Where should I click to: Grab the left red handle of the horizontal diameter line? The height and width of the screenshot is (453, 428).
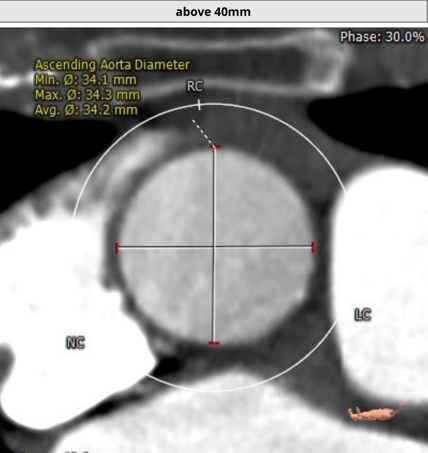pyautogui.click(x=117, y=248)
